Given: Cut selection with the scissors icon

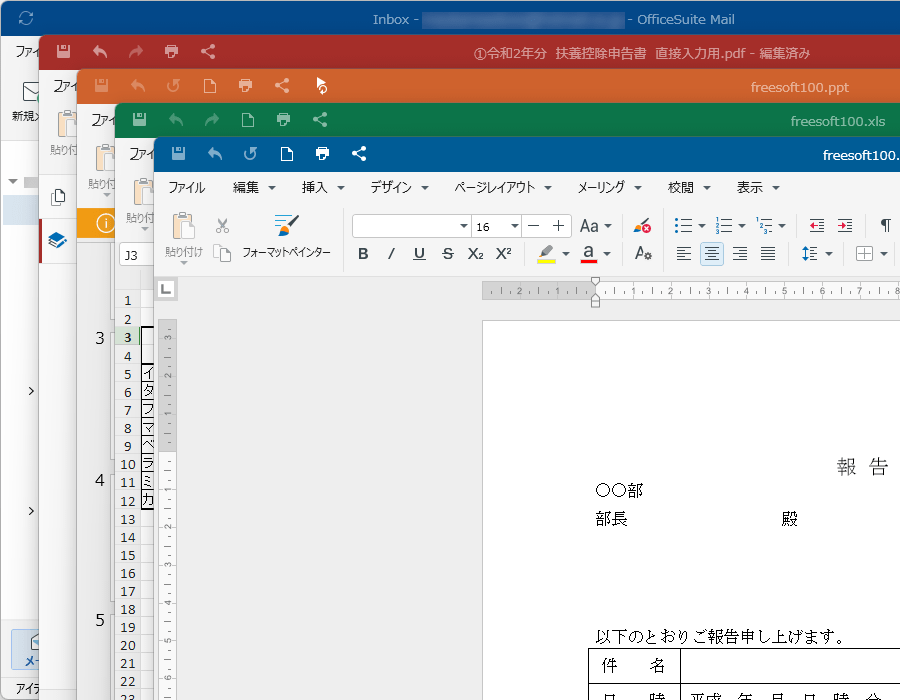Looking at the screenshot, I should click(222, 225).
